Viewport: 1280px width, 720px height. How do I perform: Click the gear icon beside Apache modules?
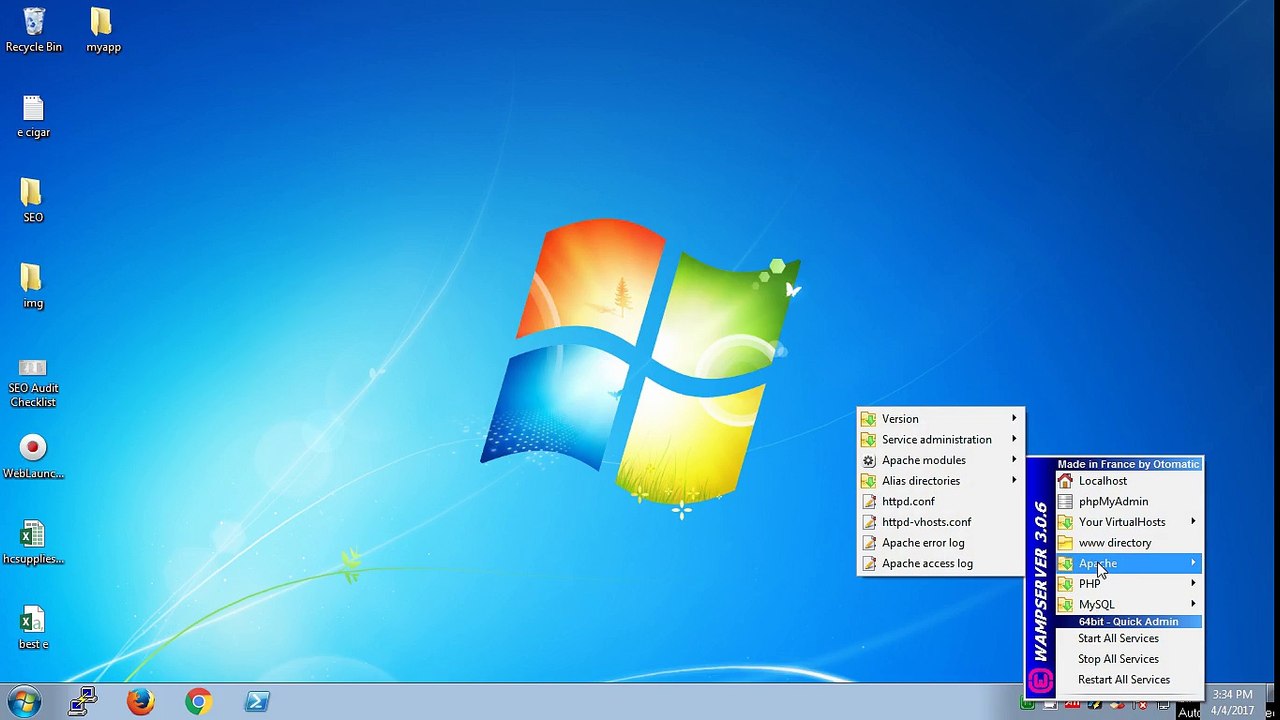pos(868,461)
